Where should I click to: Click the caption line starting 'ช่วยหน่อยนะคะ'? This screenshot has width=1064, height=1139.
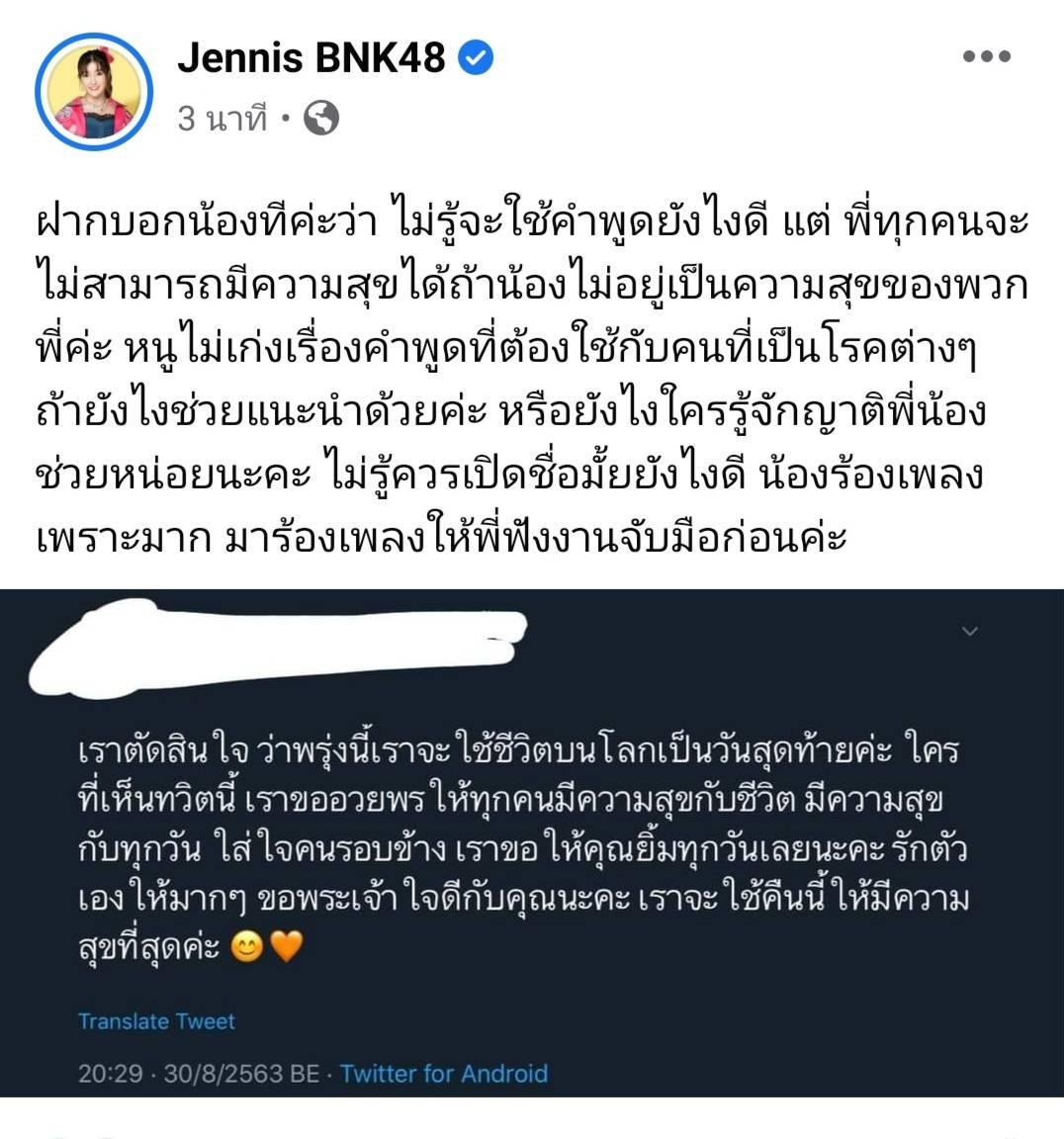point(509,475)
